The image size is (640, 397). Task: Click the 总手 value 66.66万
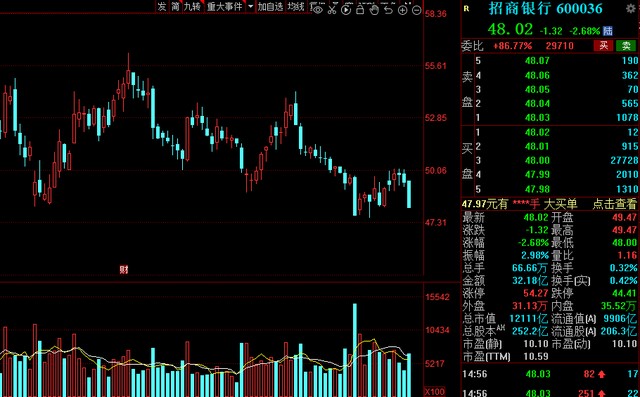click(530, 268)
